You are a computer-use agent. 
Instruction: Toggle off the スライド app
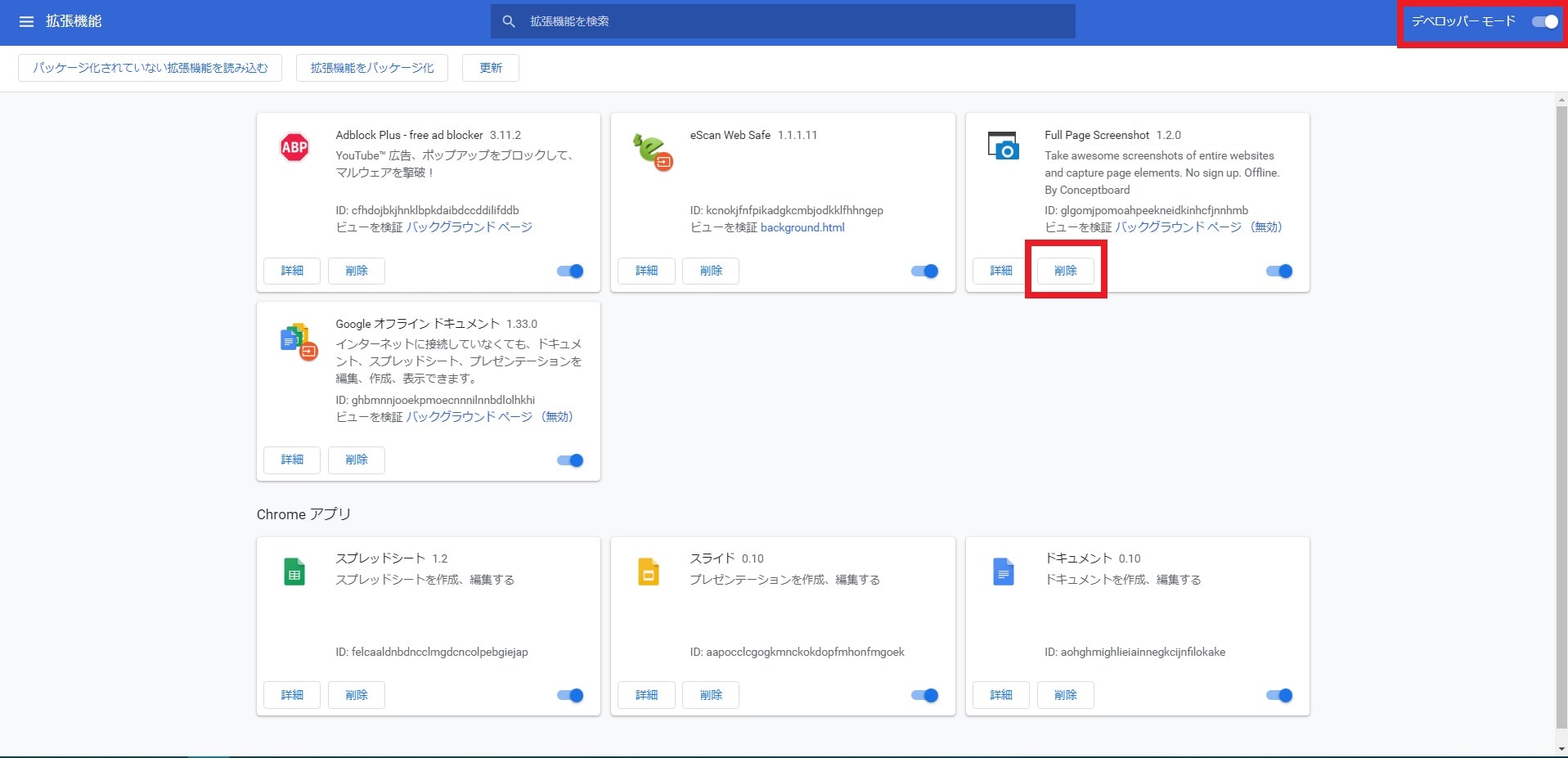924,696
